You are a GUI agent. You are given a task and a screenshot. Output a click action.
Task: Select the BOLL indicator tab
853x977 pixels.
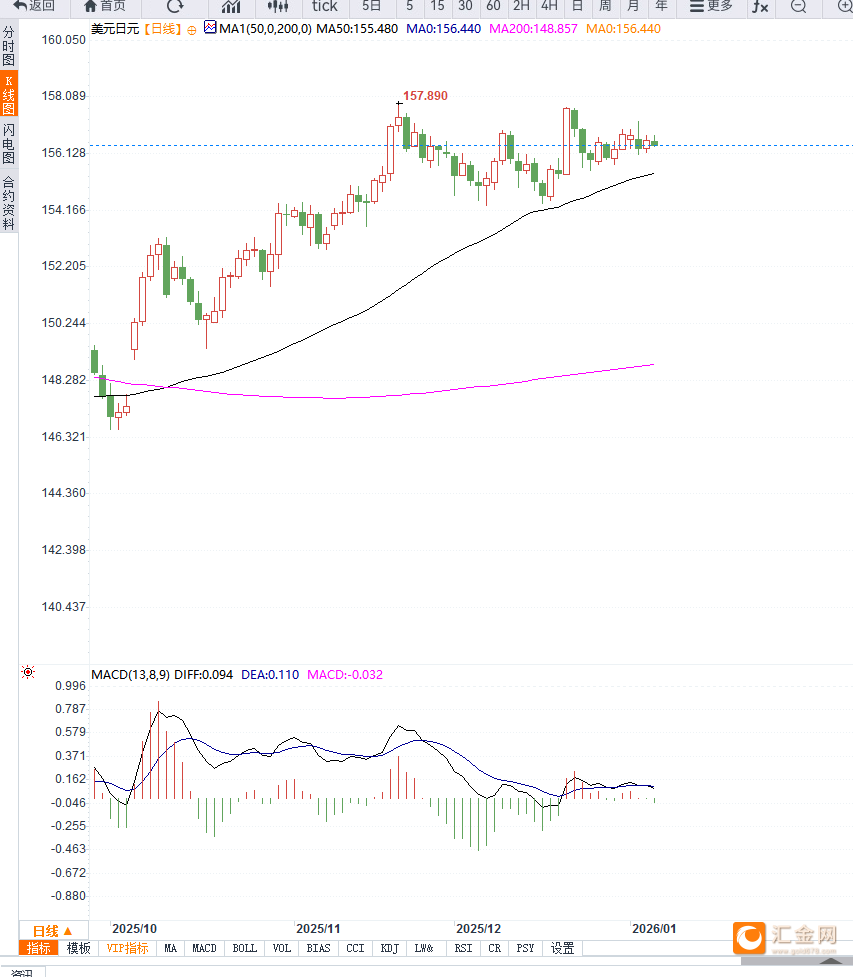click(244, 948)
